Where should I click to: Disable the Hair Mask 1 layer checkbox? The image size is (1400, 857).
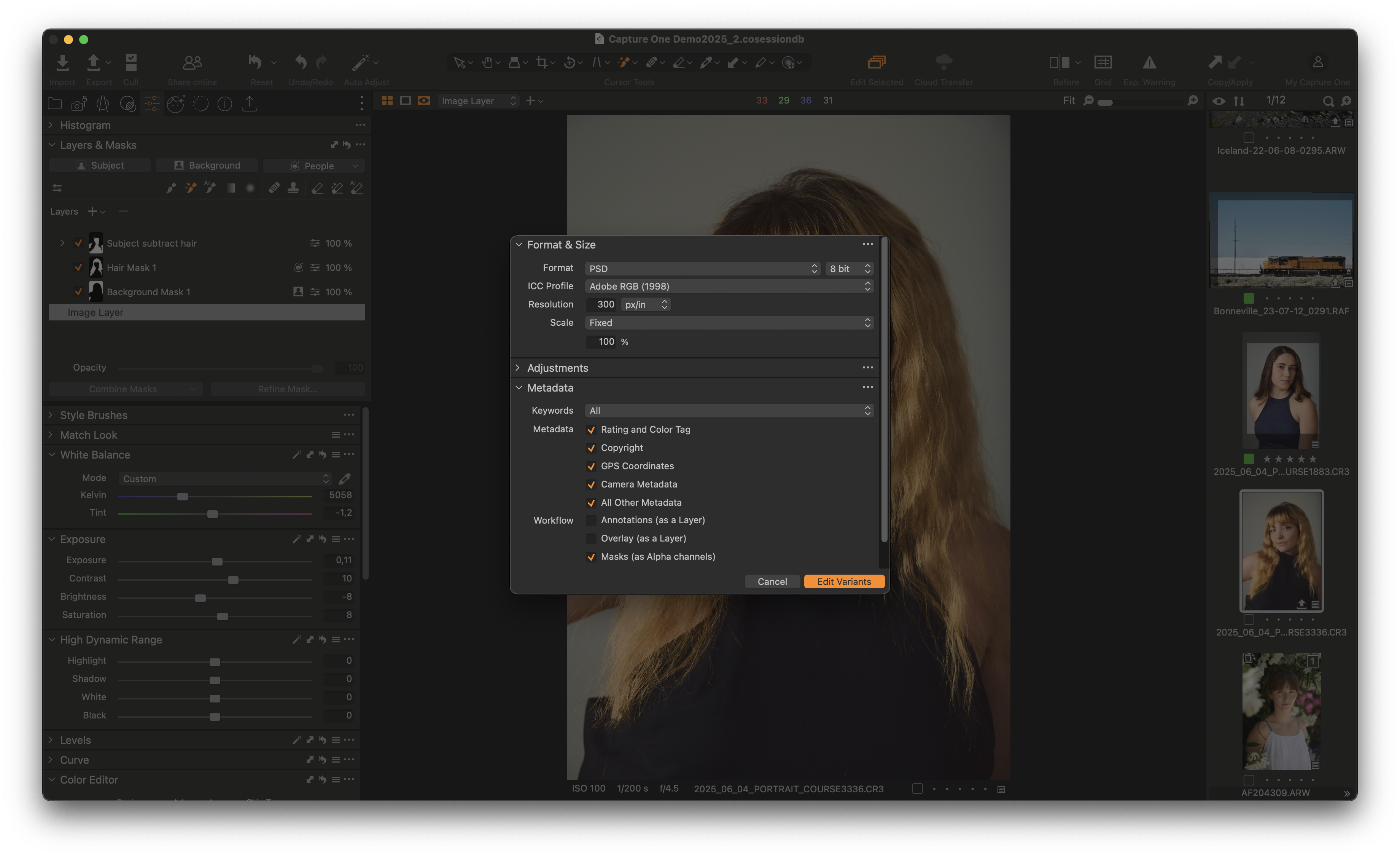tap(78, 267)
